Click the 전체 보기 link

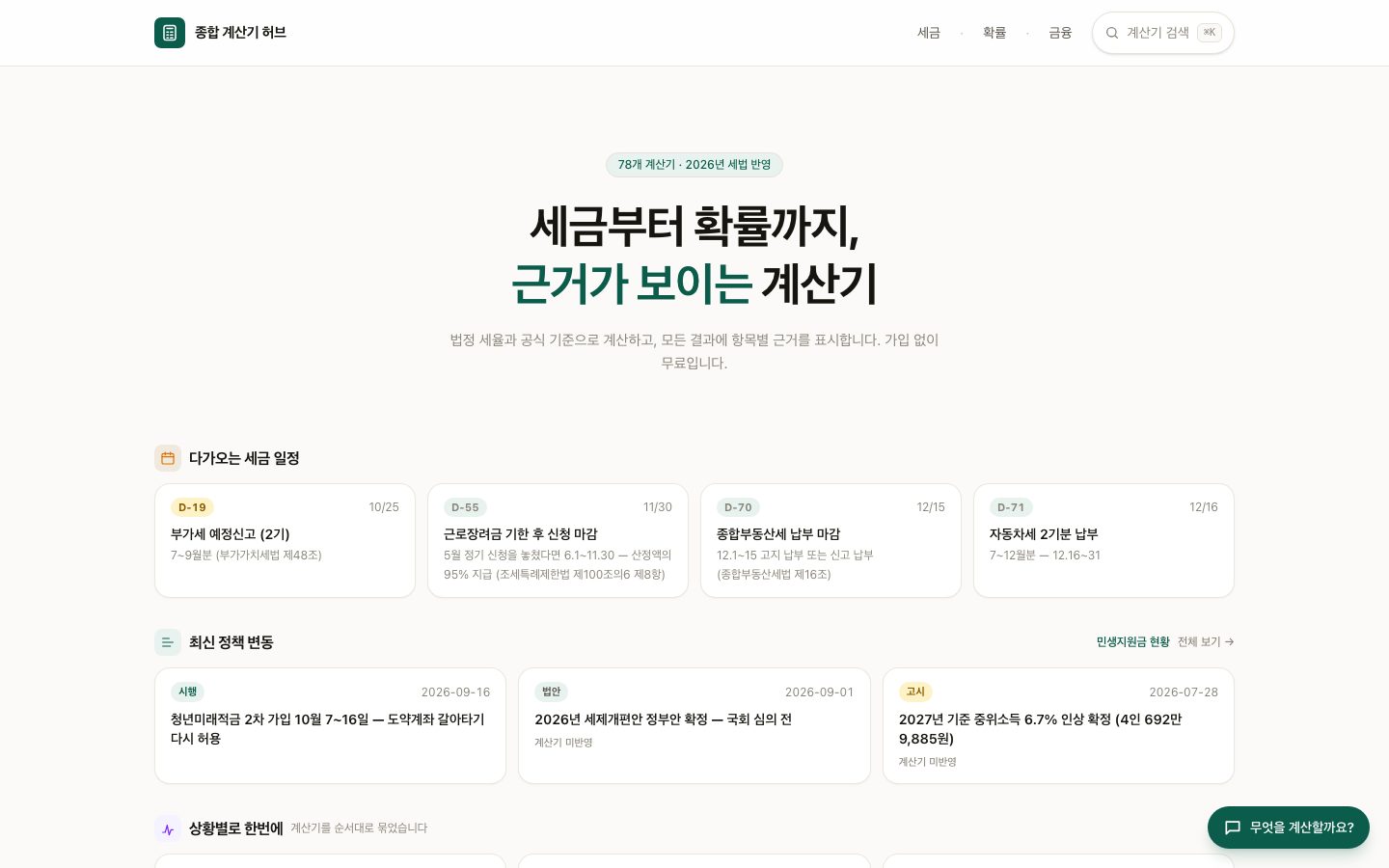coord(1206,642)
